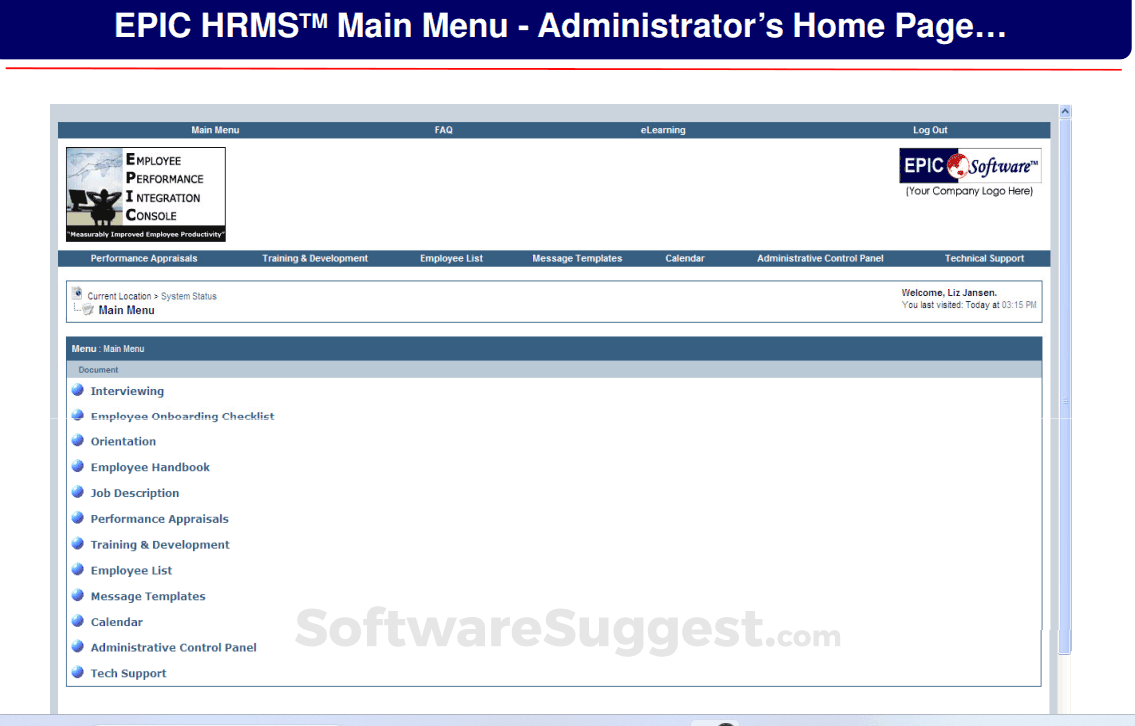This screenshot has width=1135, height=726.
Task: Click the bullet icon next to Calendar in list
Action: click(x=78, y=621)
